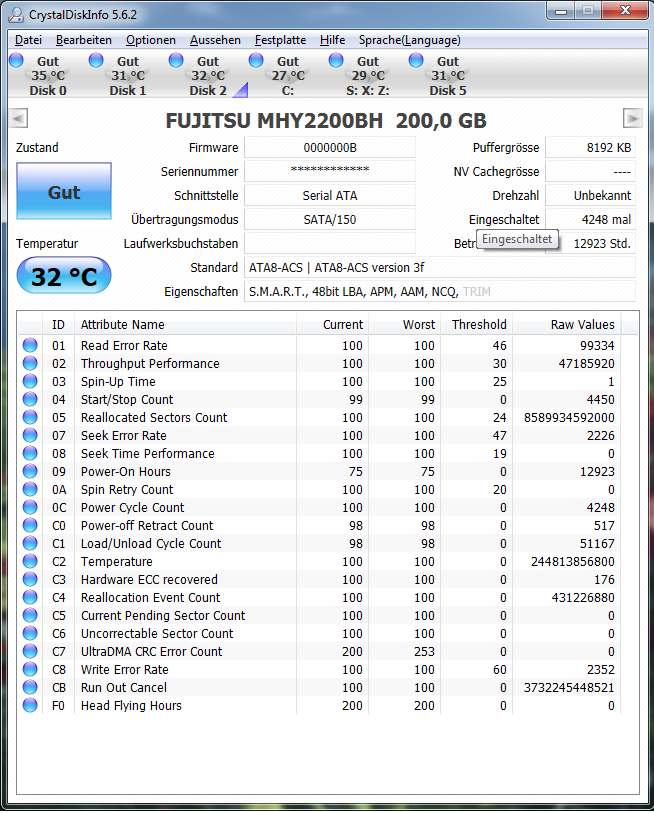Image resolution: width=654 pixels, height=813 pixels.
Task: Select S: X: Z: drive status orb
Action: pos(336,61)
